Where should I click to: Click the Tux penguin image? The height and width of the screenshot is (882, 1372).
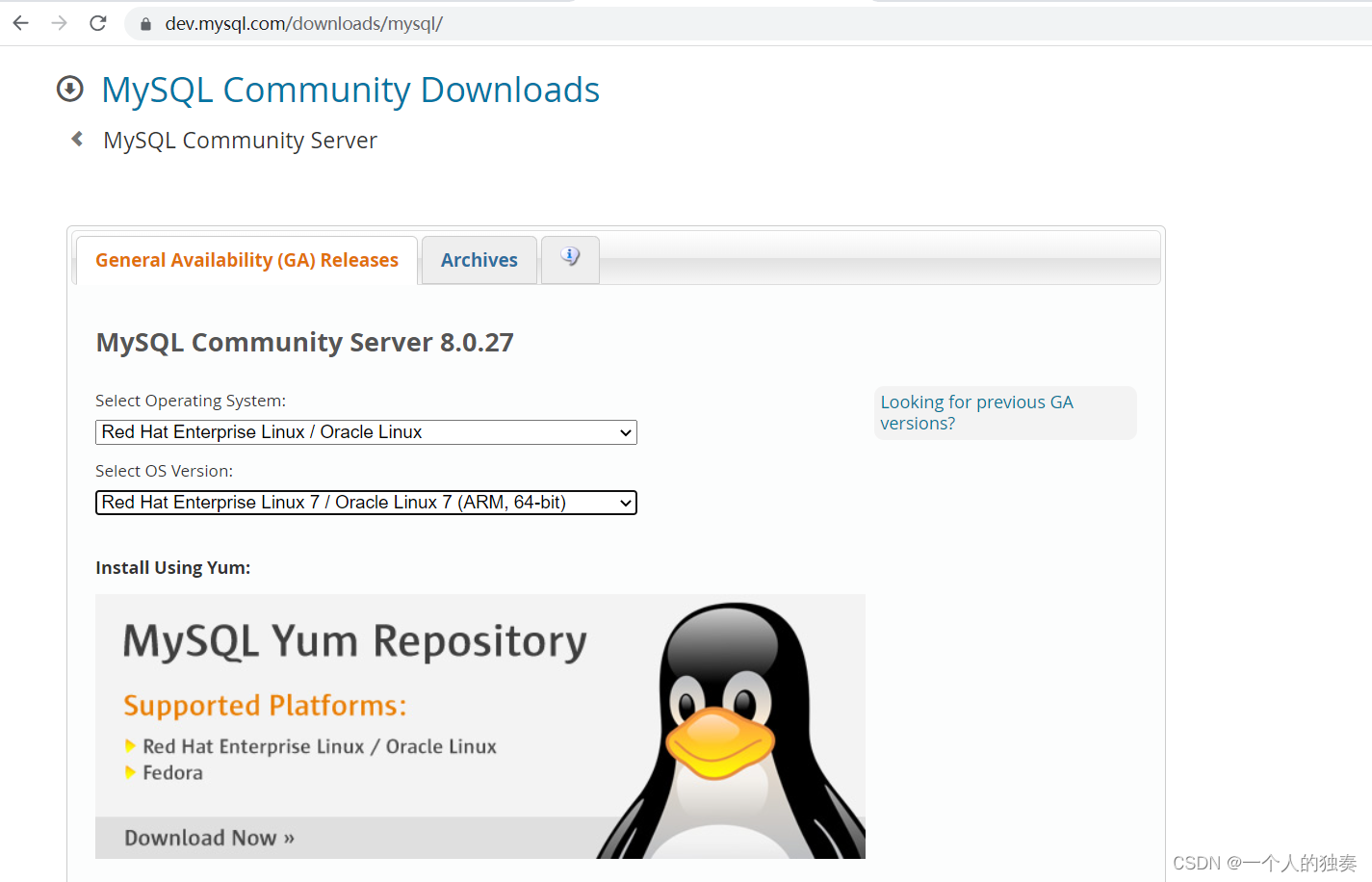click(732, 730)
